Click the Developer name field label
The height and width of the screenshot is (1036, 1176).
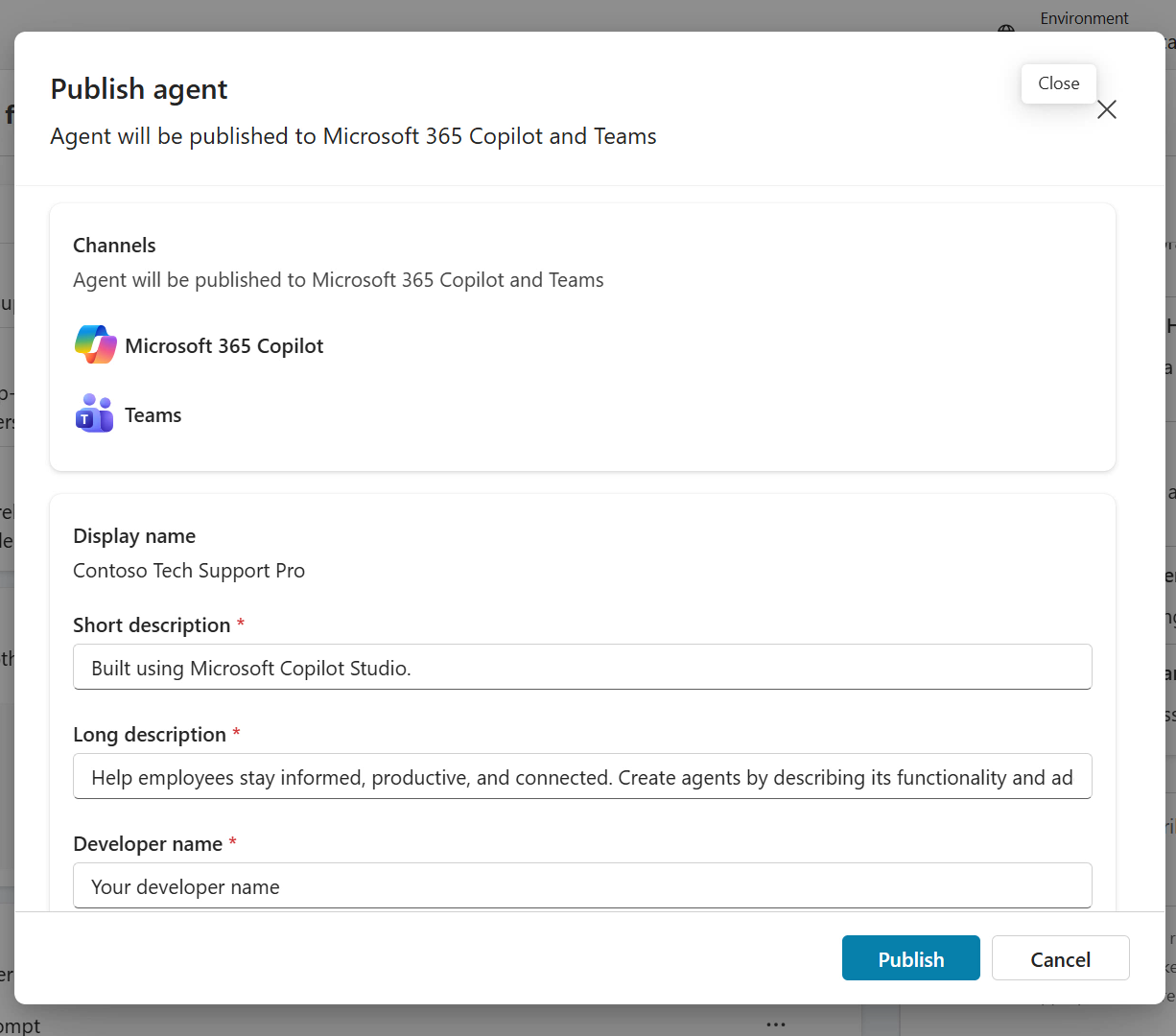[x=148, y=844]
